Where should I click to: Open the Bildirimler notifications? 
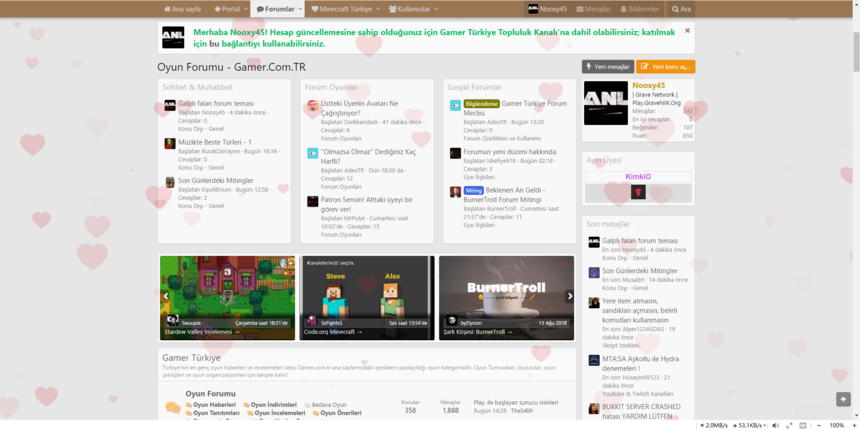point(640,9)
